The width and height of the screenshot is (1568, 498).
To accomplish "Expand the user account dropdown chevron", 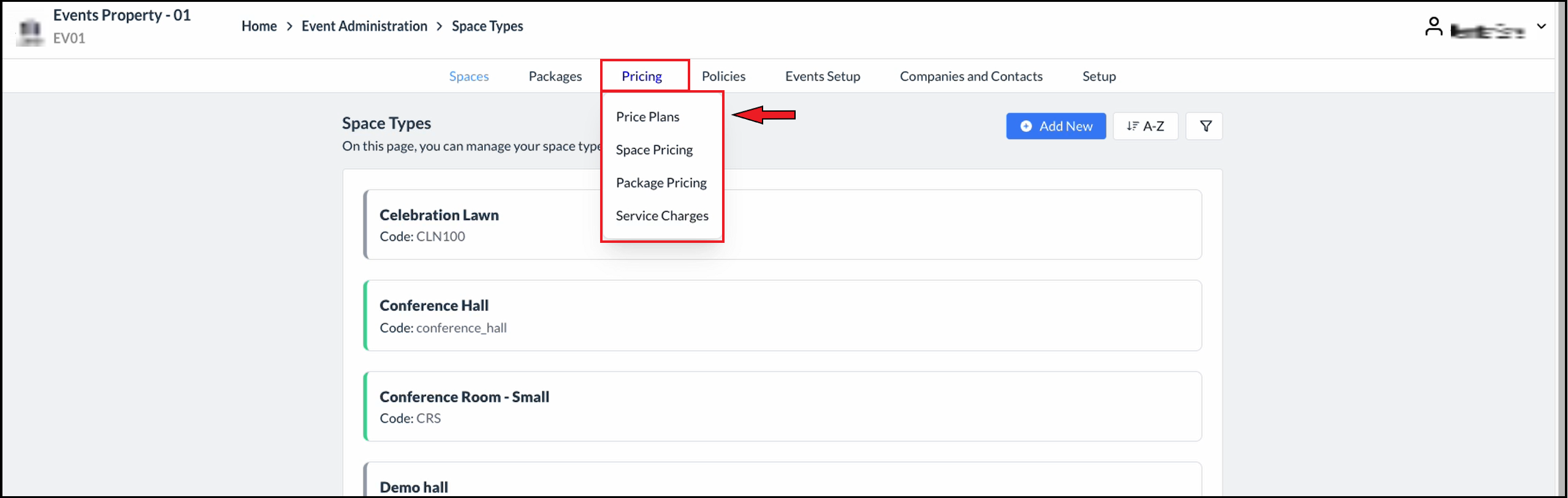I will (x=1542, y=26).
